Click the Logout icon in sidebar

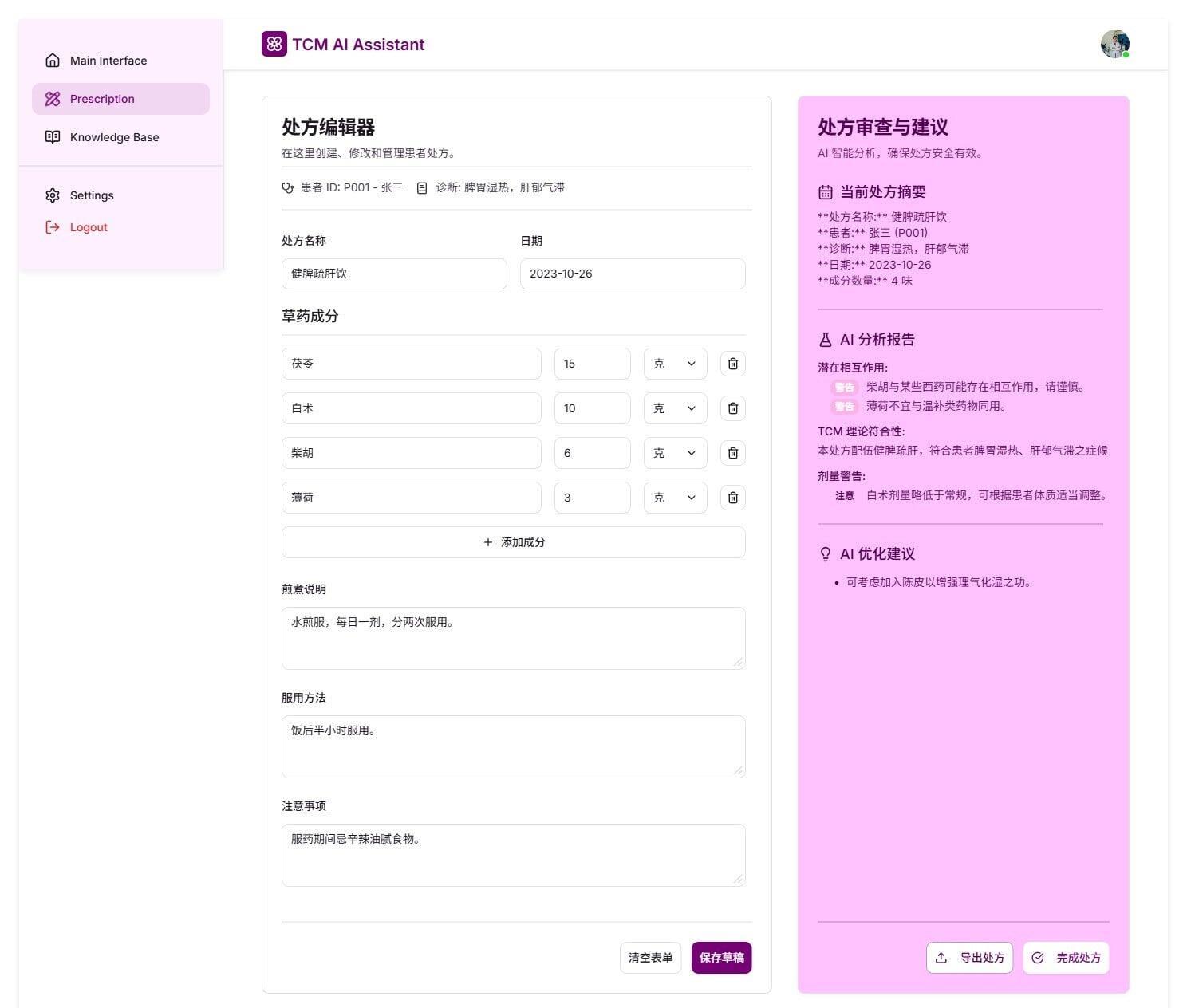[53, 227]
